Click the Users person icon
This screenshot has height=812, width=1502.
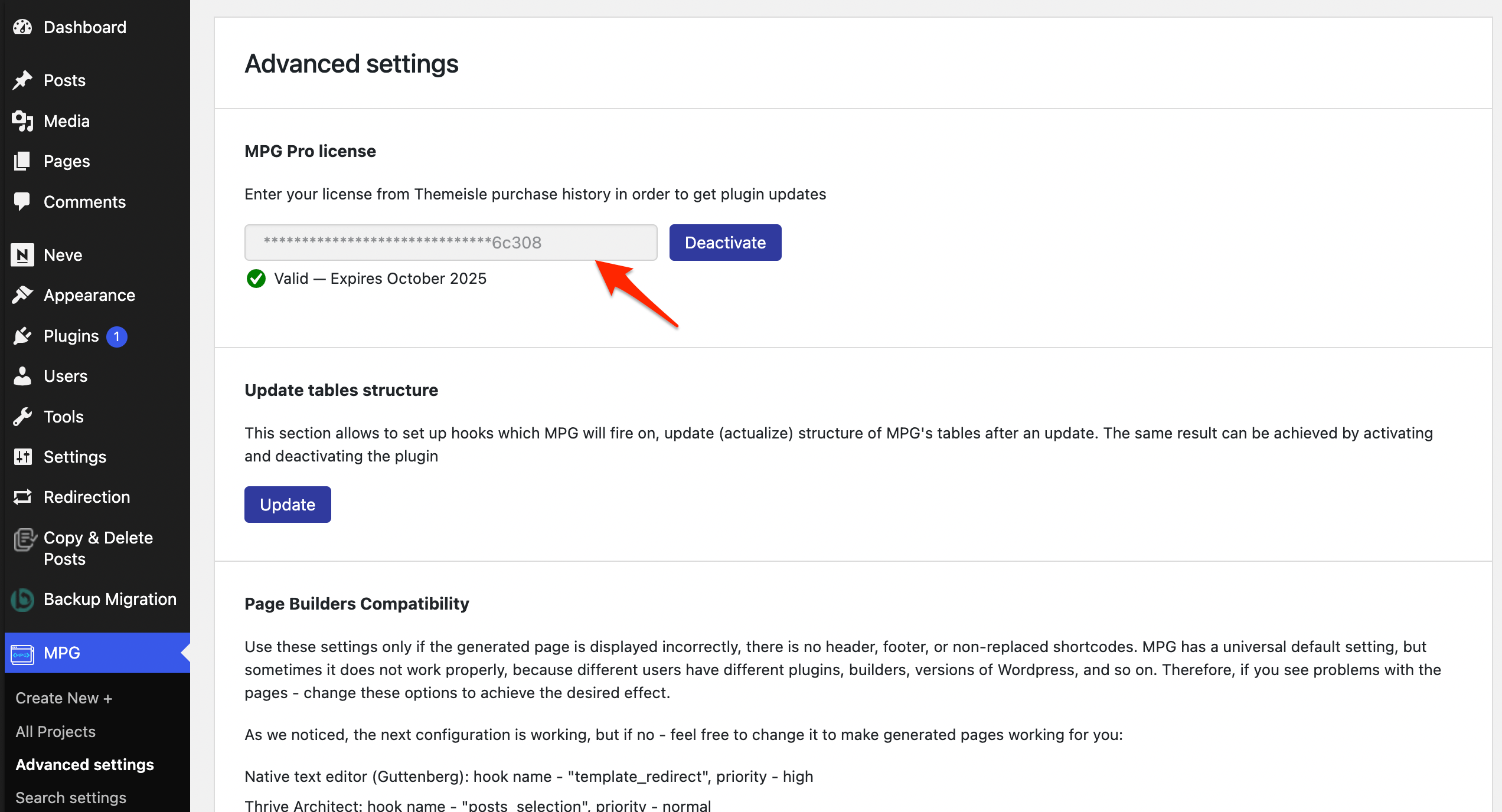coord(22,376)
